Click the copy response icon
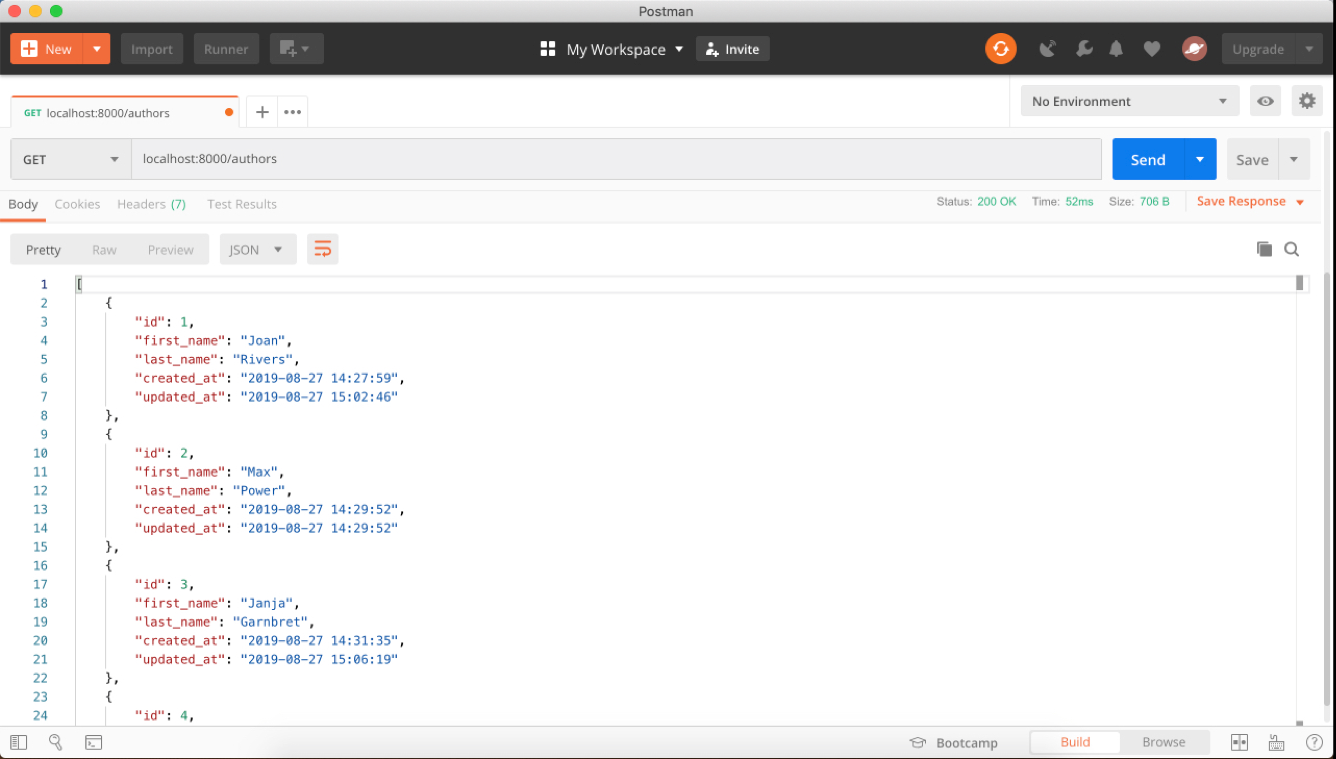 (x=1264, y=248)
